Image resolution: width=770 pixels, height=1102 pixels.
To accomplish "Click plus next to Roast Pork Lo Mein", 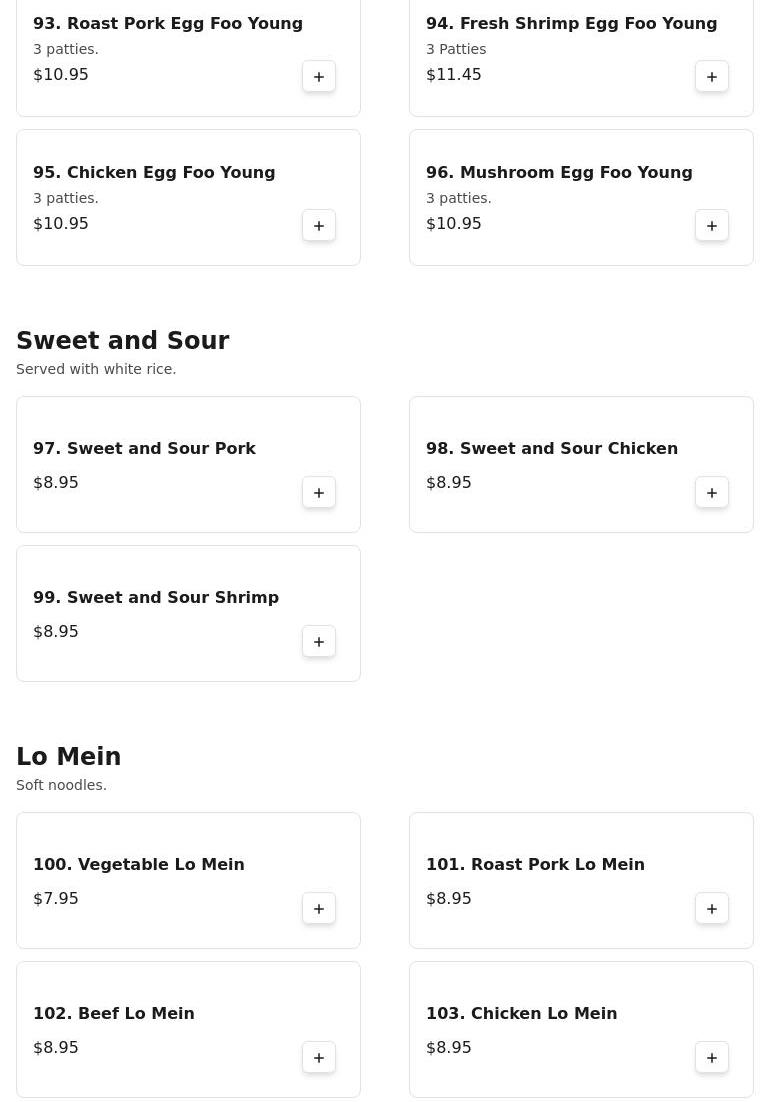I will (712, 909).
